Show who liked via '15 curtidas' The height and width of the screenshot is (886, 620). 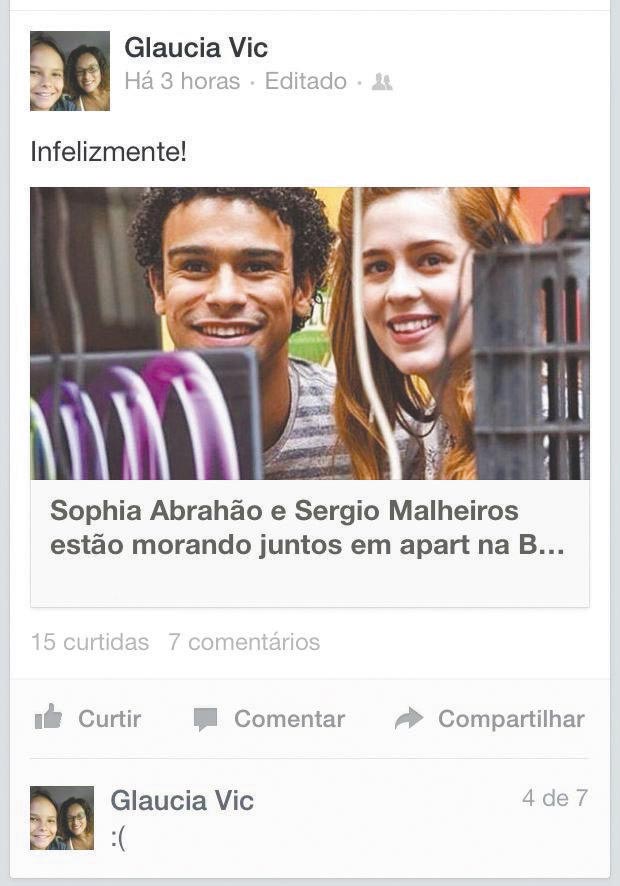[x=90, y=642]
